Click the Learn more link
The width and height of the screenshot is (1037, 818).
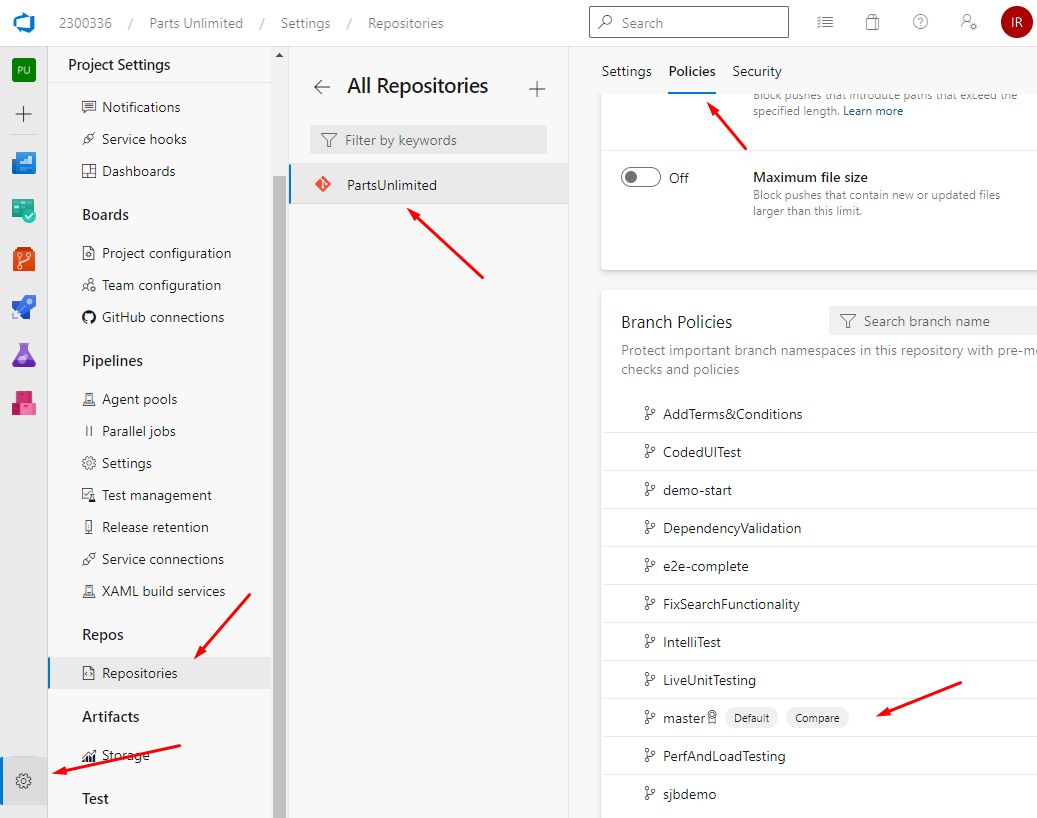[872, 111]
